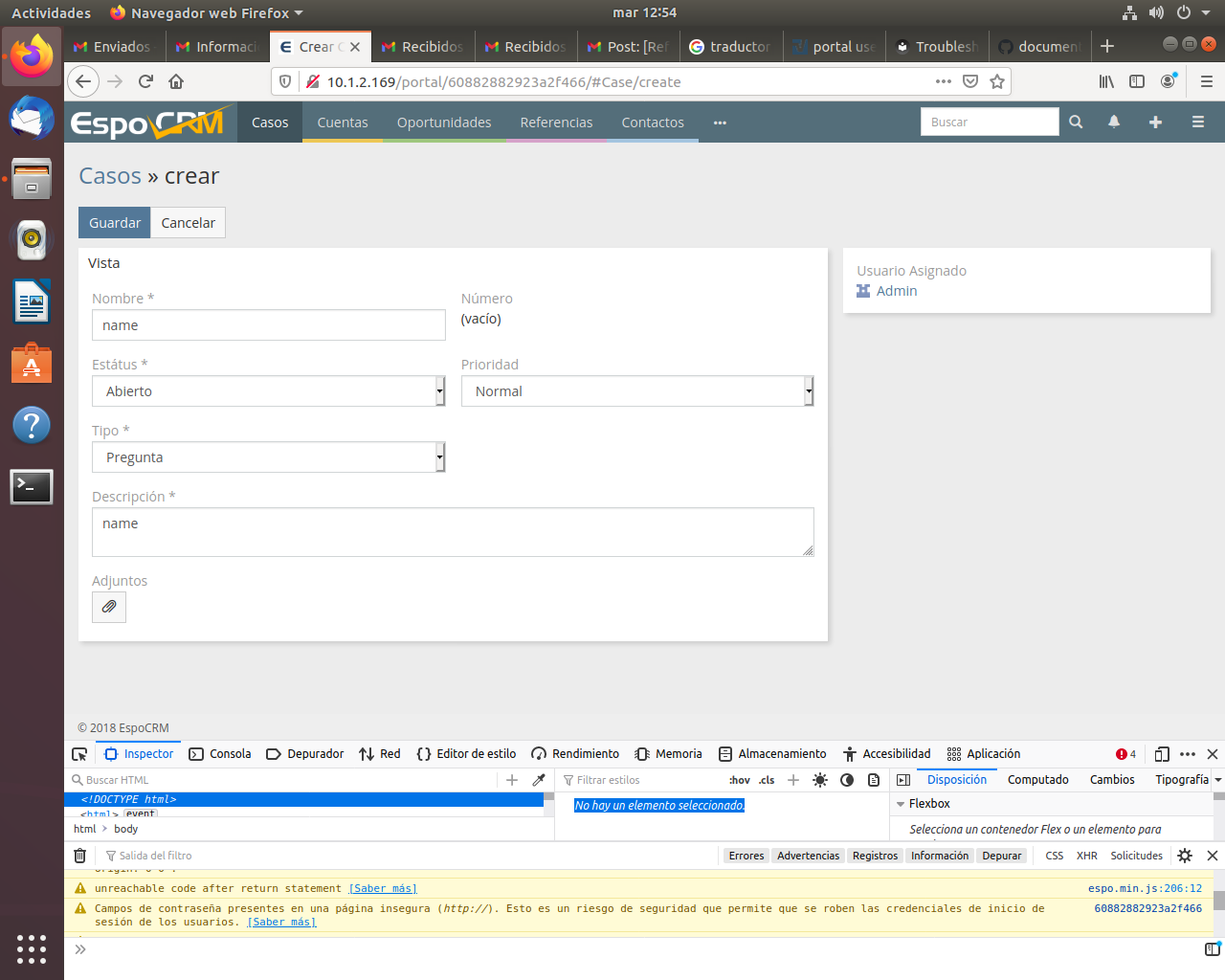
Task: Toggle the light color scheme simulation icon
Action: [x=820, y=780]
